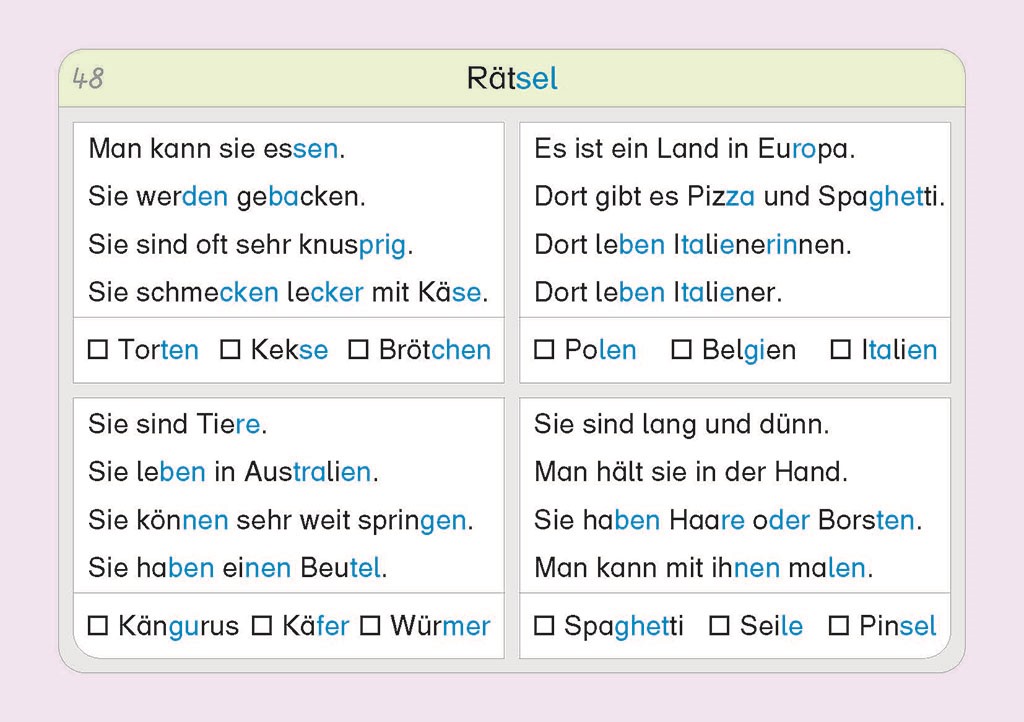Tick the Seile answer box
The height and width of the screenshot is (722, 1024).
click(719, 627)
